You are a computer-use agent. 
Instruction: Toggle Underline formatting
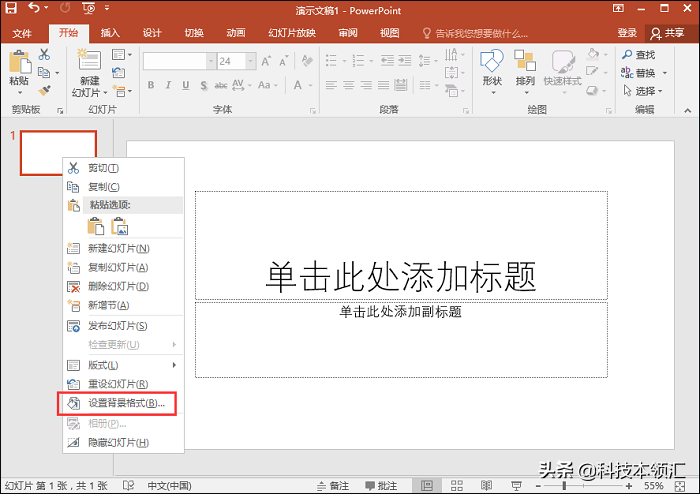[186, 85]
